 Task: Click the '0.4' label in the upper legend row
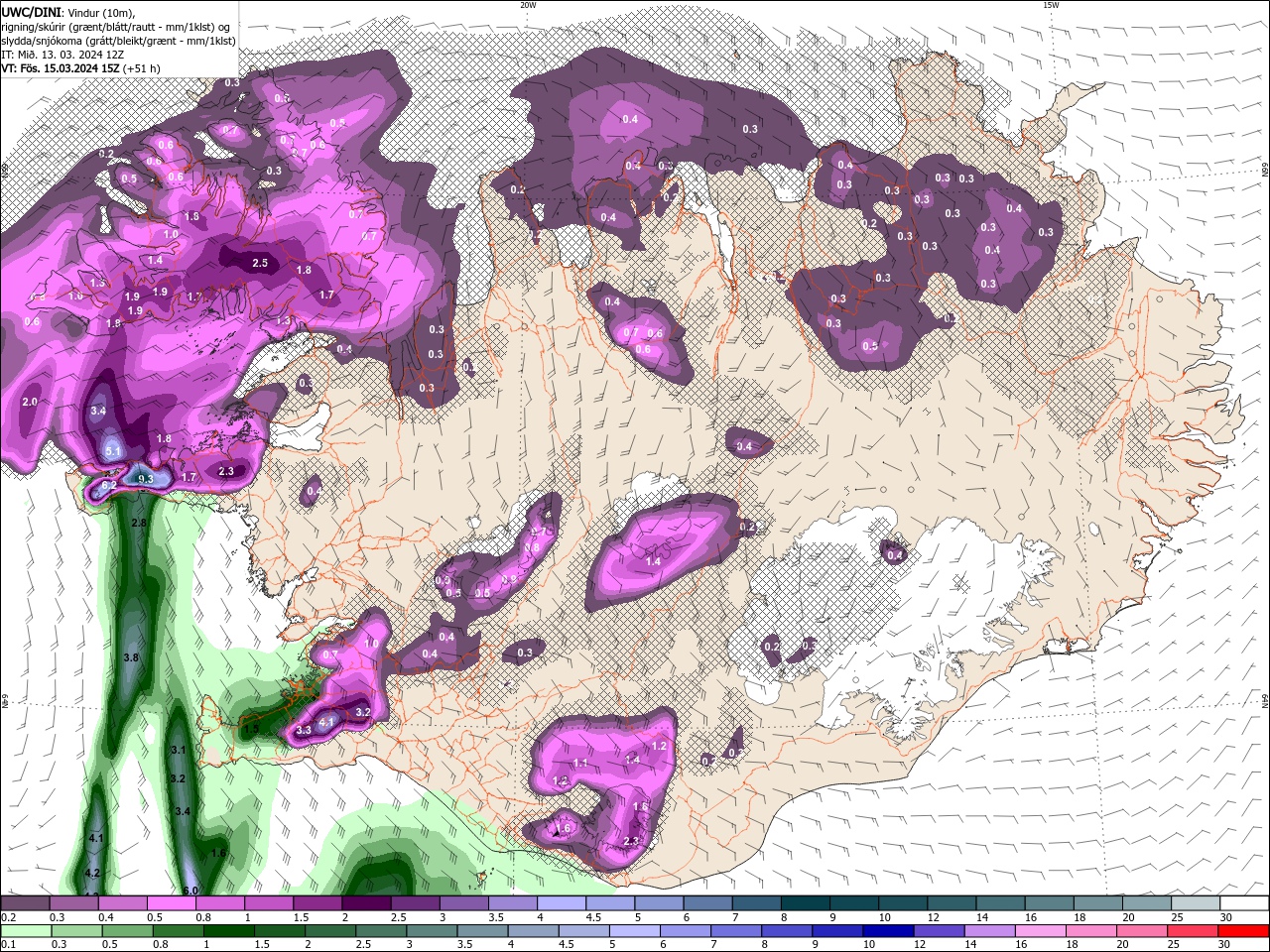pyautogui.click(x=106, y=917)
